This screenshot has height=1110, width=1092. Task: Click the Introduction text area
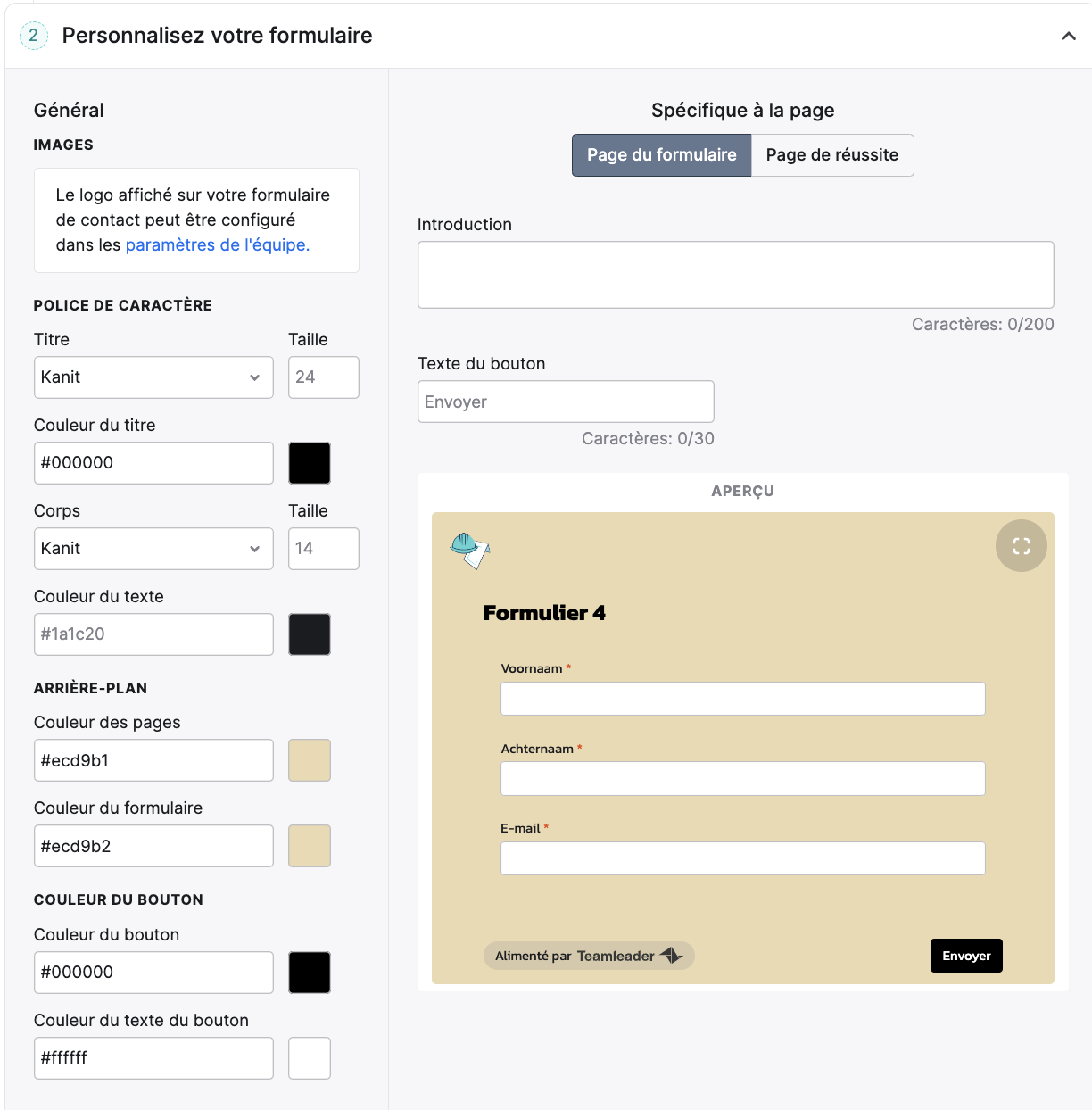pyautogui.click(x=736, y=275)
